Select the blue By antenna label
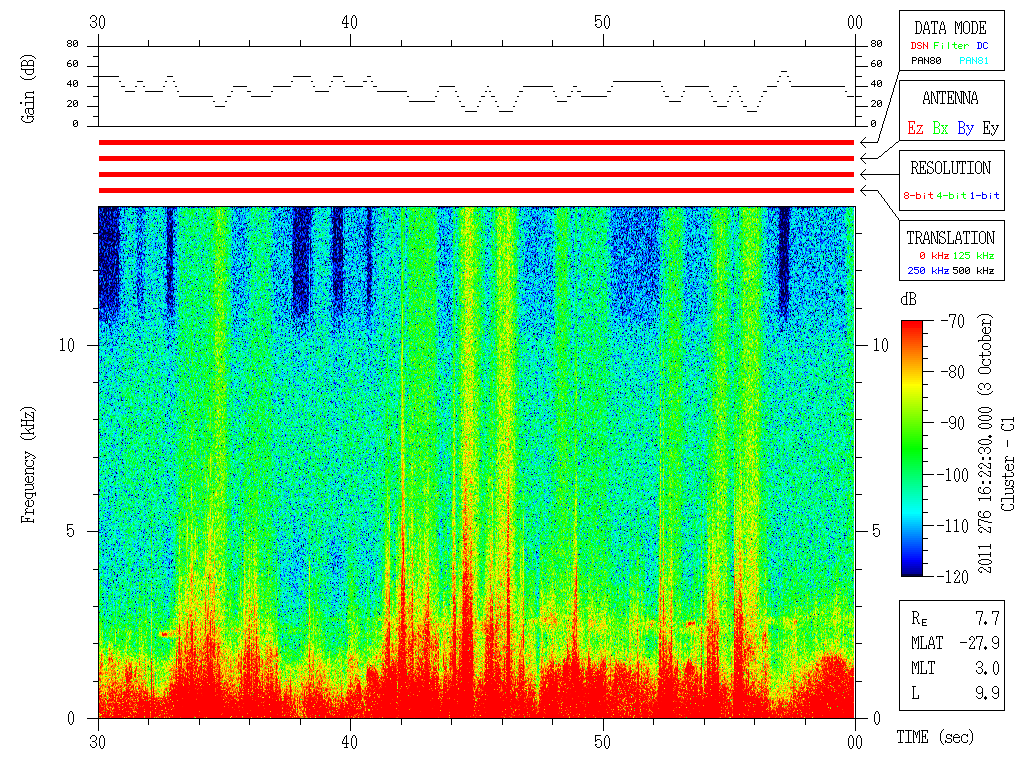The image size is (1024, 768). 965,129
